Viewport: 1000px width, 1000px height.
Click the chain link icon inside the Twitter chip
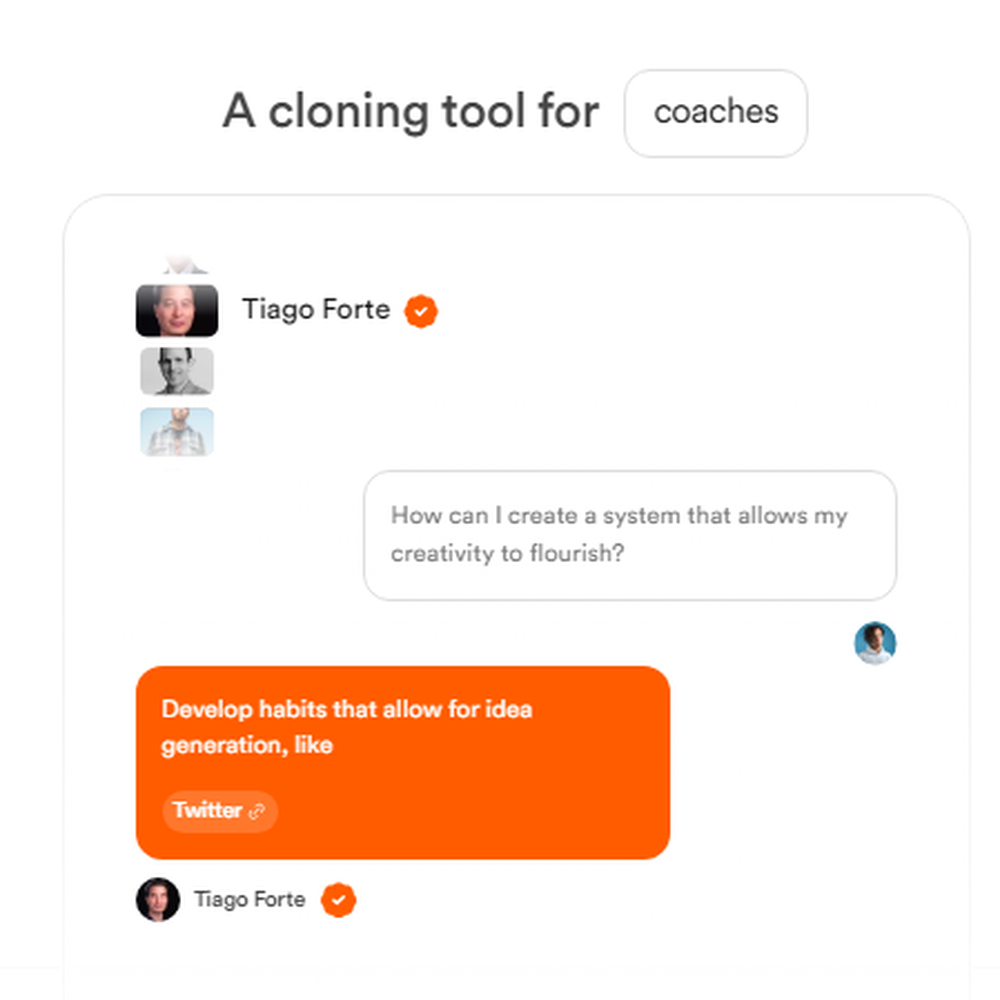(256, 811)
